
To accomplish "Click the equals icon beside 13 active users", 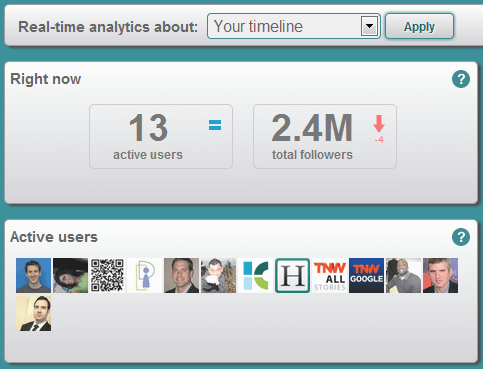I will (215, 125).
